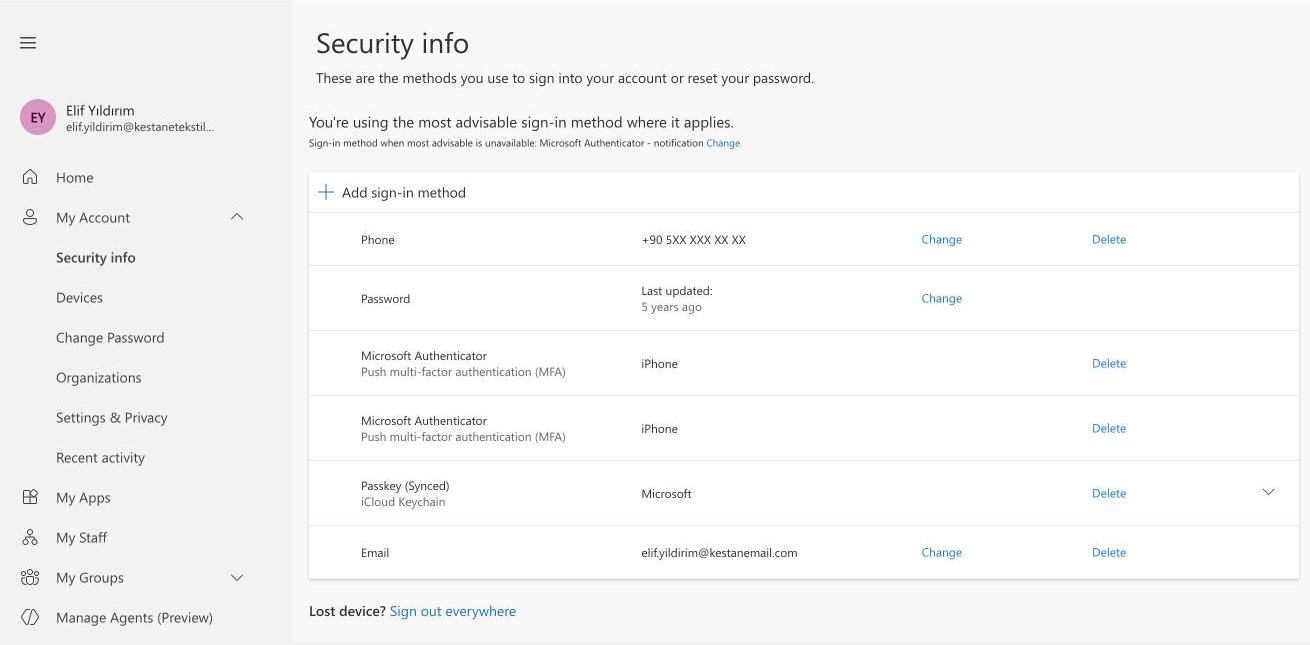Viewport: 1310px width, 645px height.
Task: Click the My Apps icon
Action: click(x=30, y=497)
